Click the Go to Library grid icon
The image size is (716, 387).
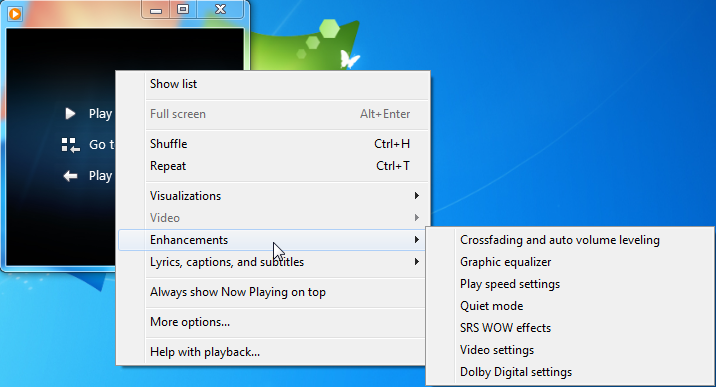click(71, 145)
